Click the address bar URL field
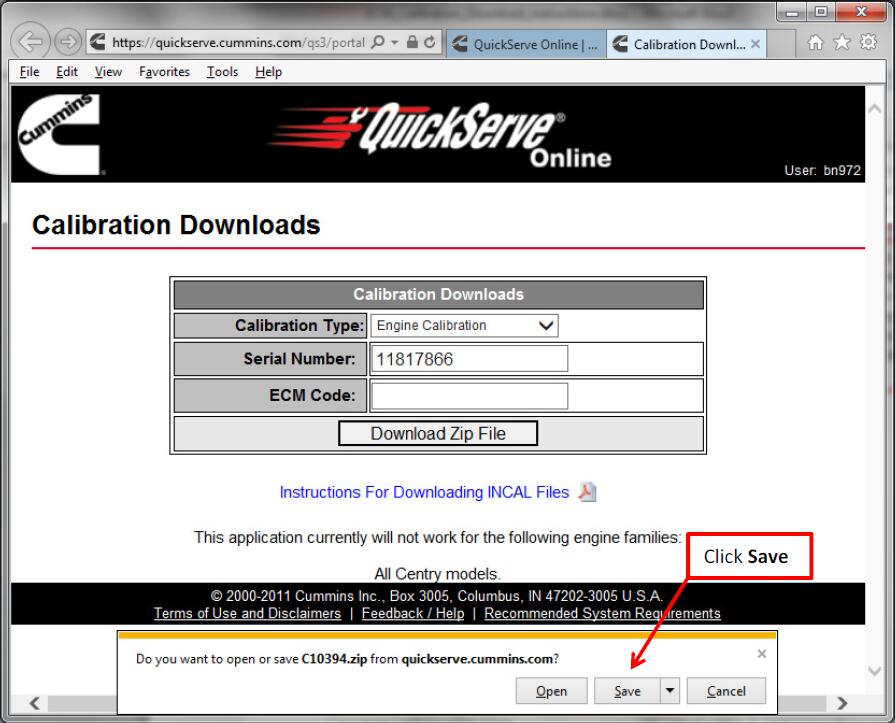The height and width of the screenshot is (723, 895). [x=238, y=43]
